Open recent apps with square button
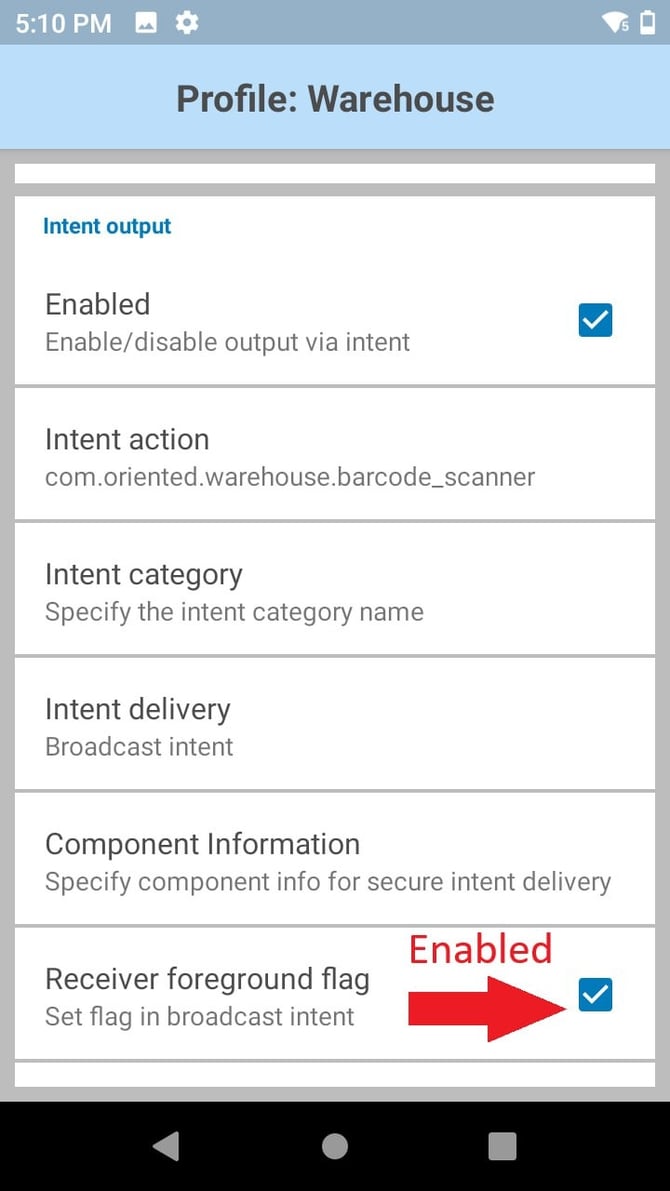This screenshot has height=1191, width=670. click(x=502, y=1146)
